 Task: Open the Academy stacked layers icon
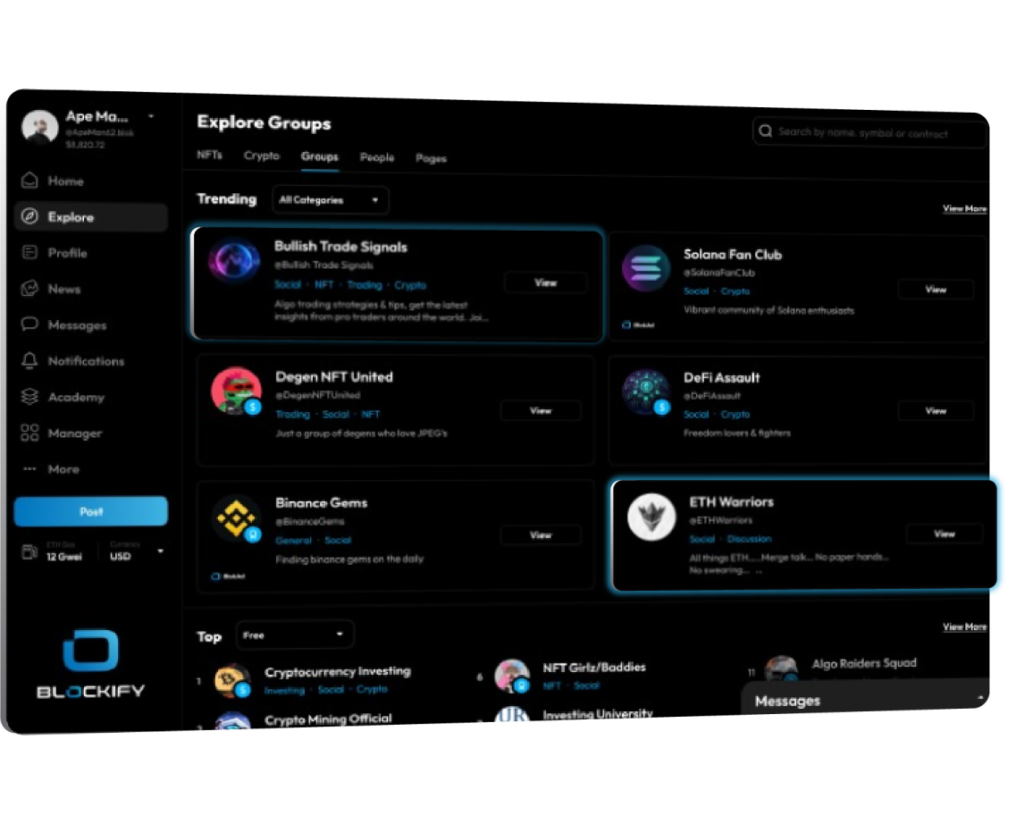(x=30, y=397)
